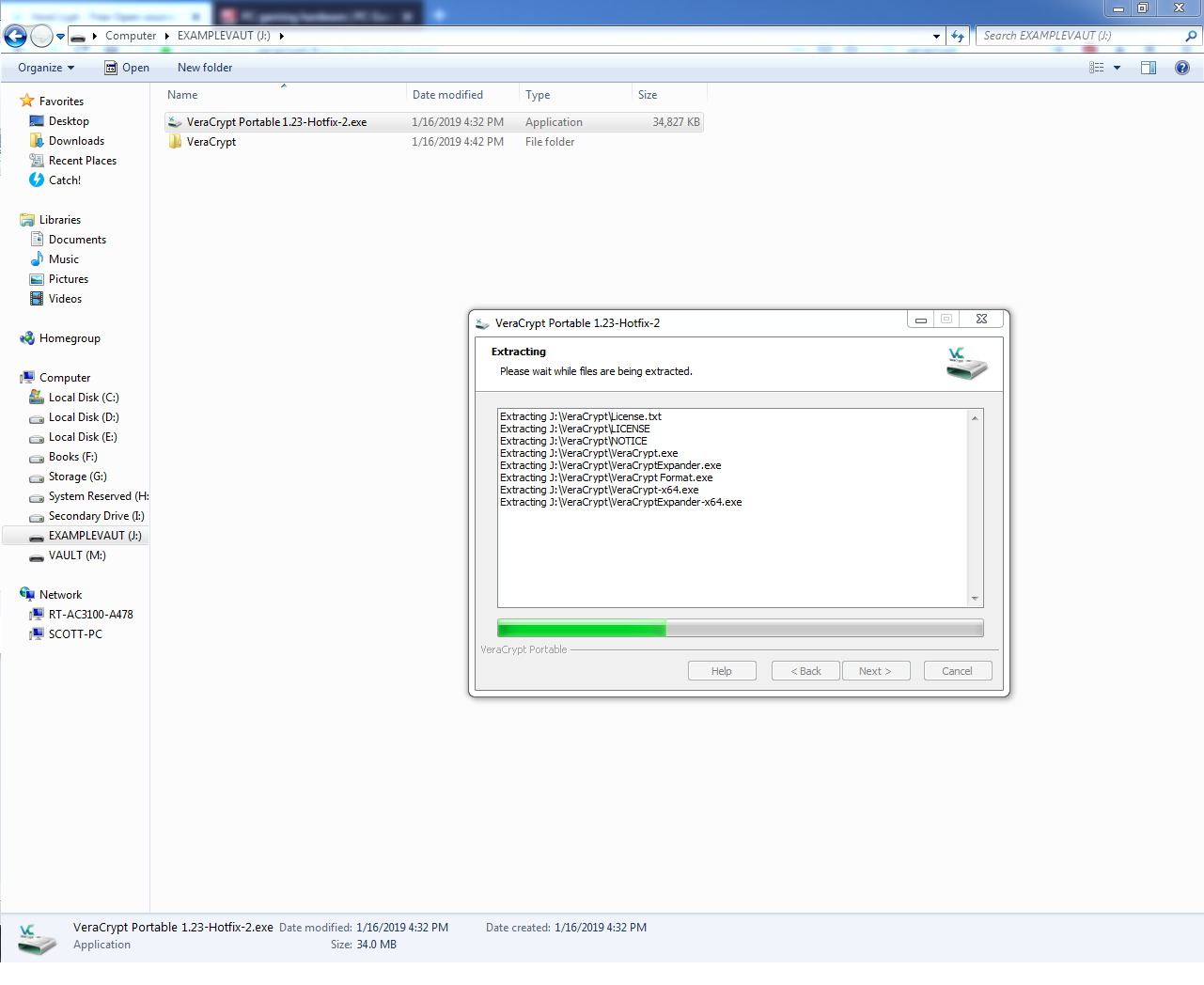
Task: Cancel the VeraCrypt extraction
Action: (957, 671)
